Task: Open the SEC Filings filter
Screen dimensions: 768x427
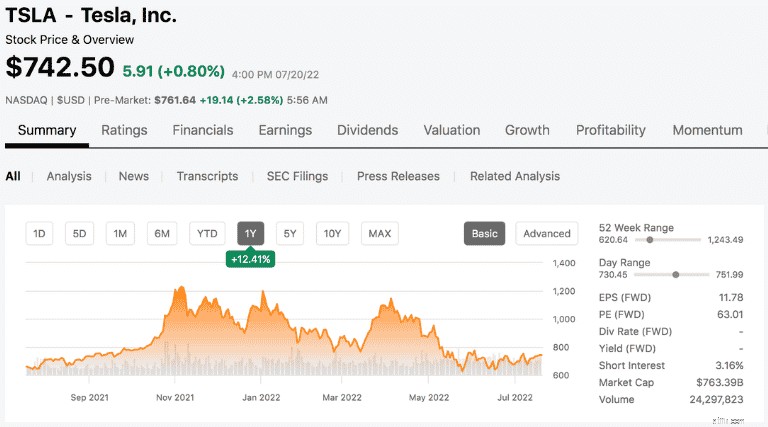Action: pos(297,176)
